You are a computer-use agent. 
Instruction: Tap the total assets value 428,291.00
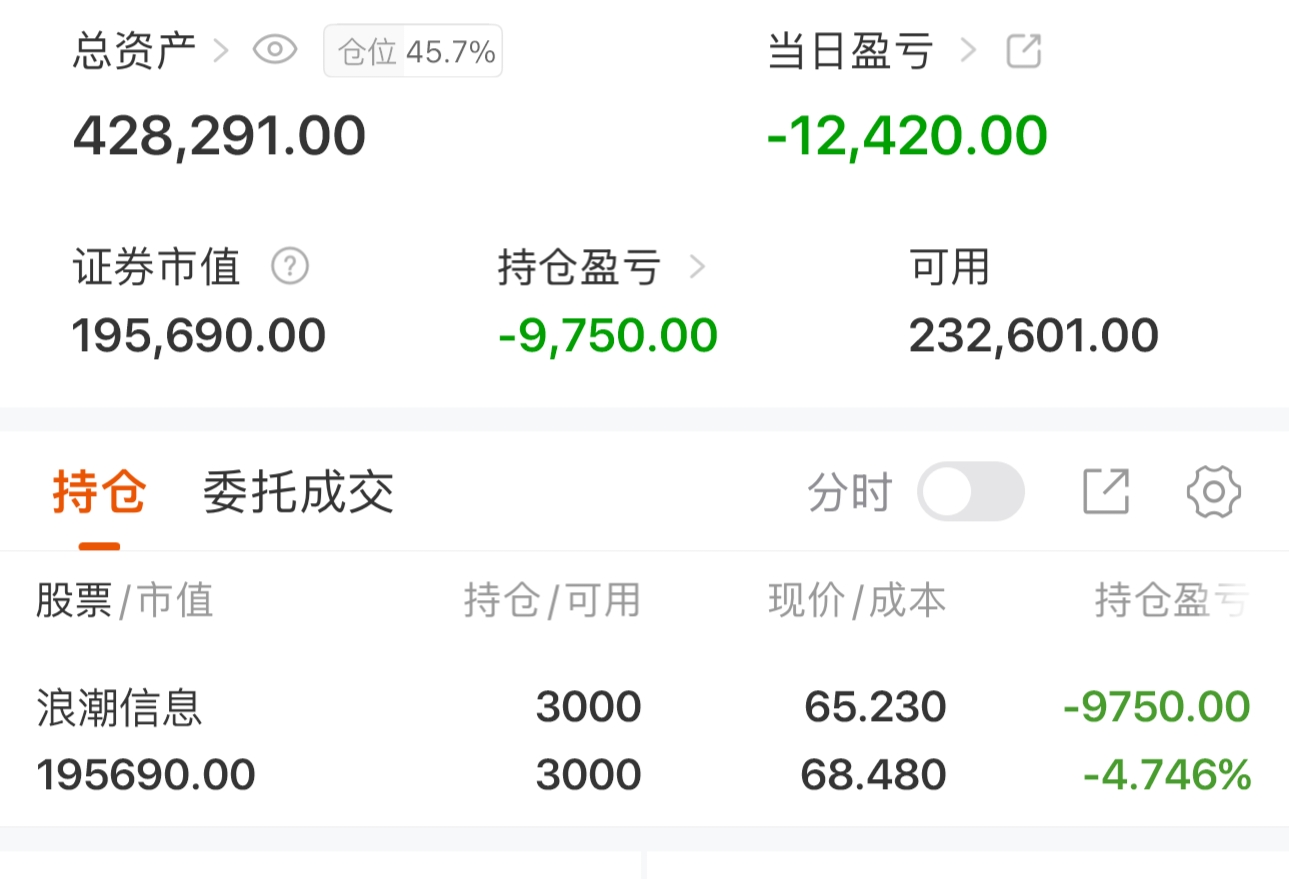(219, 136)
